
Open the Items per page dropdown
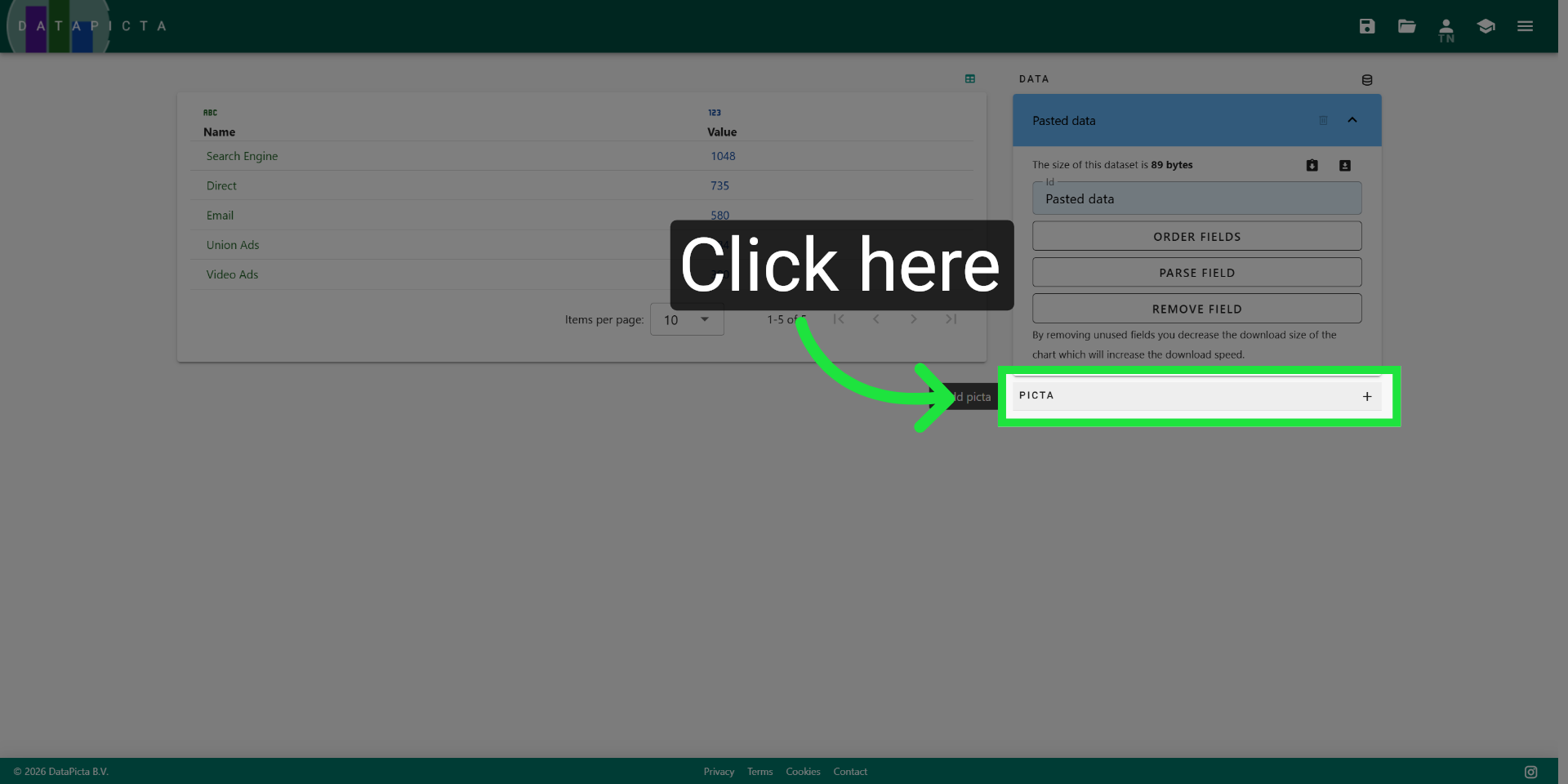[x=687, y=319]
